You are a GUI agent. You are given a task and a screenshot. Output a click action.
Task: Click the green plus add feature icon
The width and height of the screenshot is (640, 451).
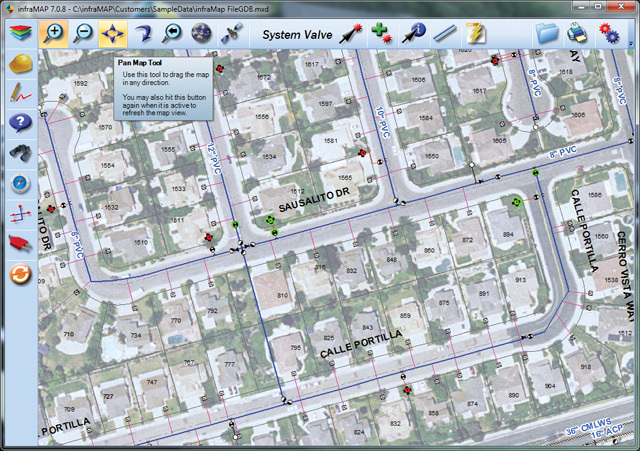381,33
